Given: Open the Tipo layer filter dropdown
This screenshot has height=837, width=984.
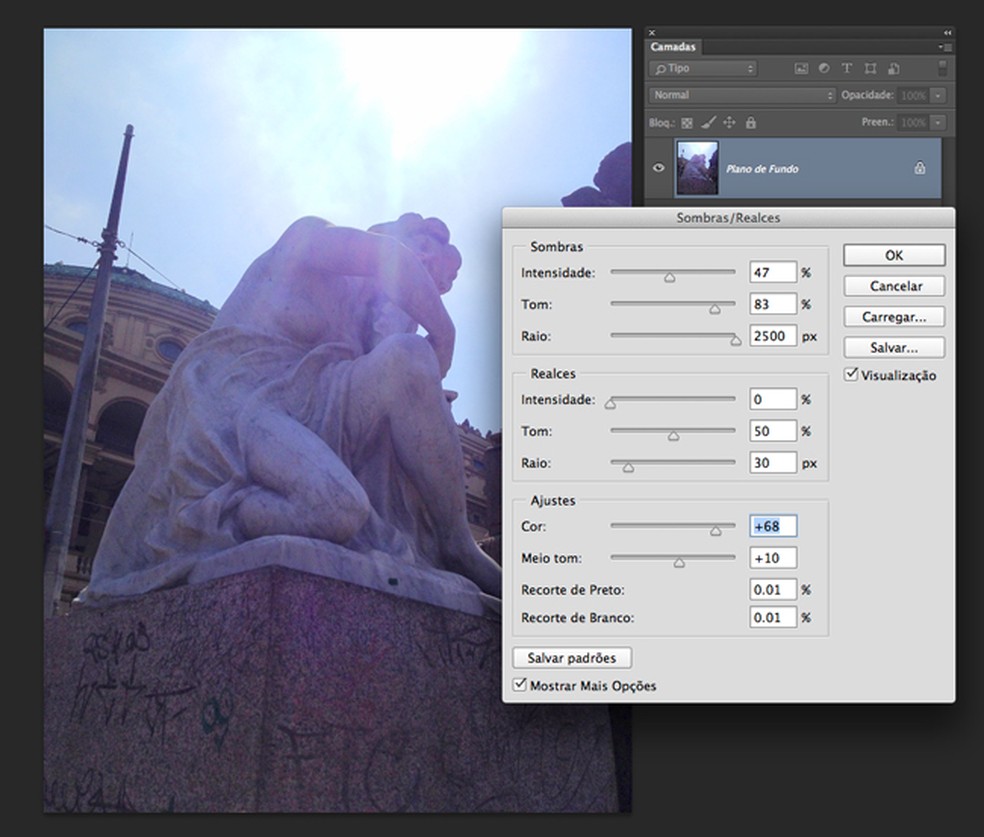Looking at the screenshot, I should pos(702,69).
